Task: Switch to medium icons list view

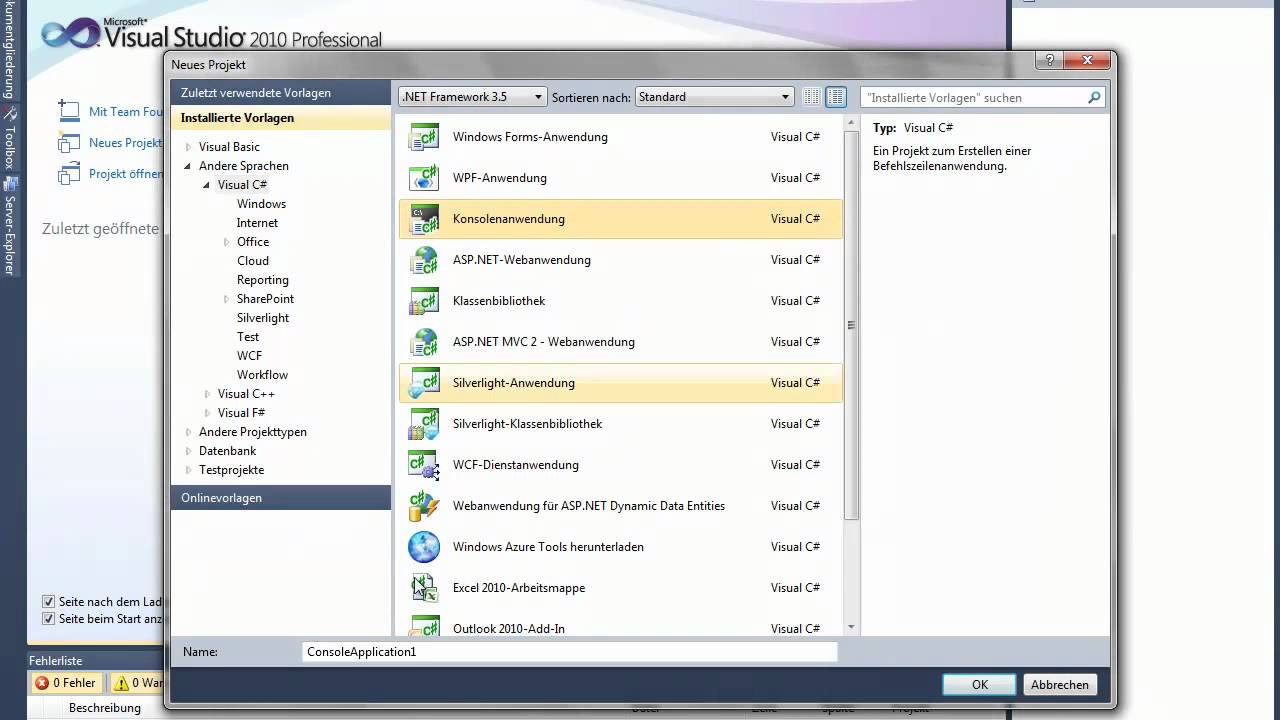Action: [836, 97]
